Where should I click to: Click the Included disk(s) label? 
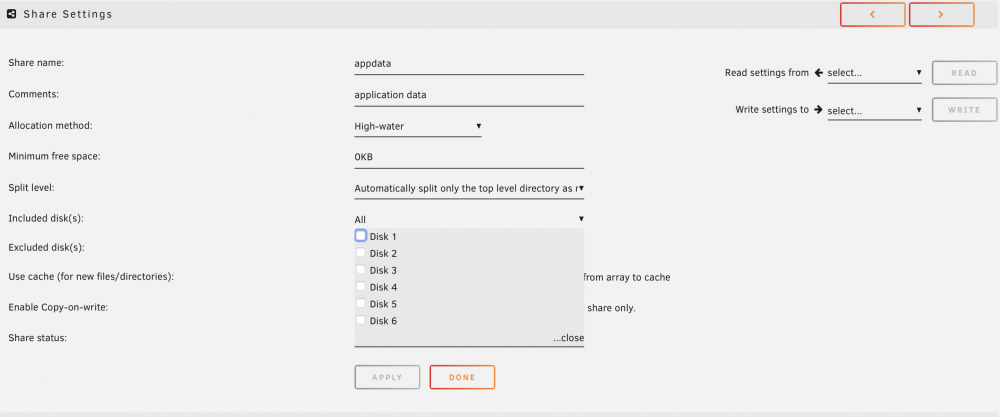pos(46,219)
